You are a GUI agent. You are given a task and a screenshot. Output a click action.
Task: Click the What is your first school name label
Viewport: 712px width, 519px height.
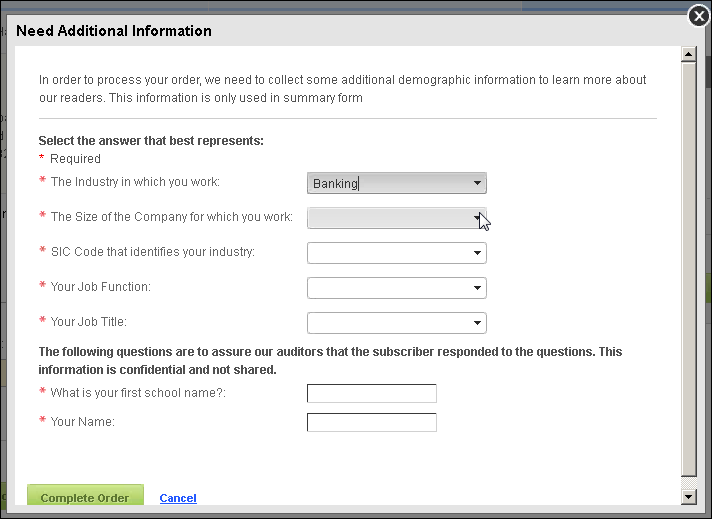click(x=138, y=392)
